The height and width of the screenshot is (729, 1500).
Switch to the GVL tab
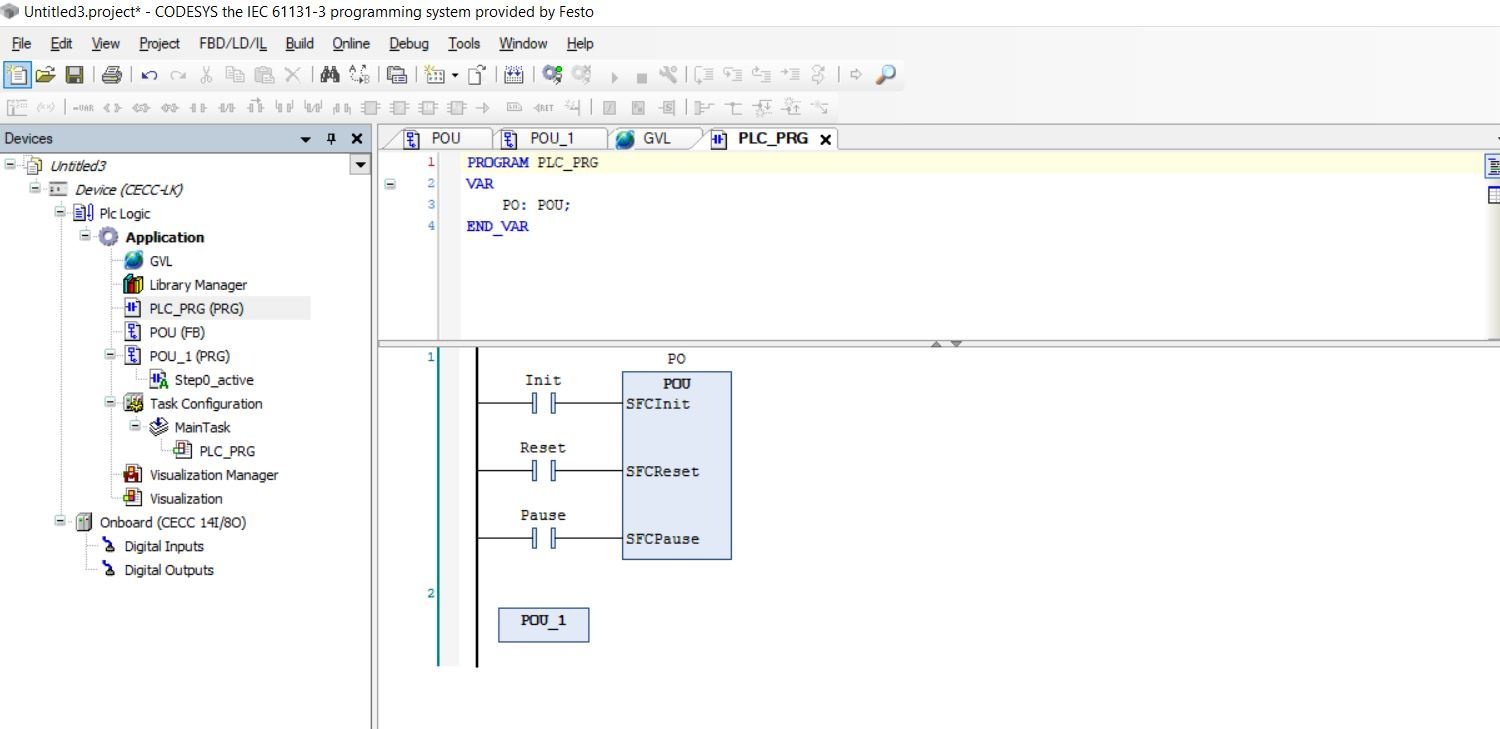[x=656, y=139]
